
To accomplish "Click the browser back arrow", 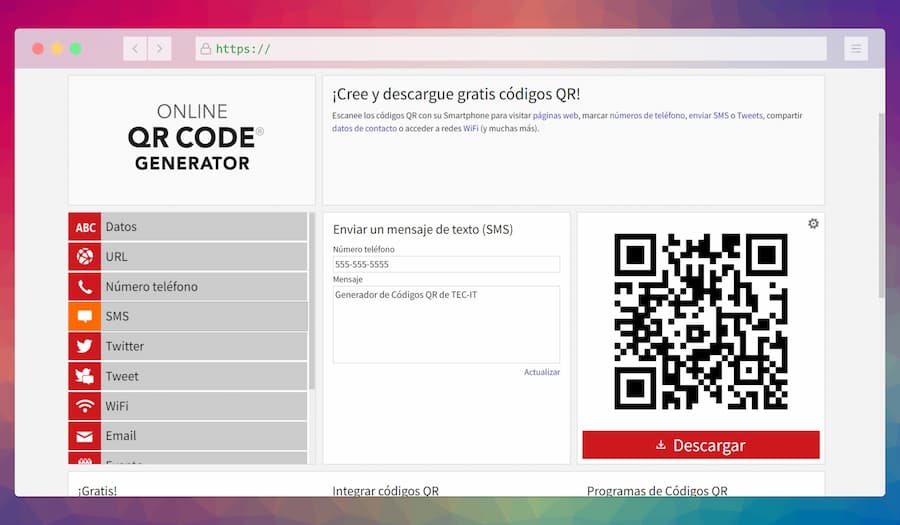I will (135, 49).
